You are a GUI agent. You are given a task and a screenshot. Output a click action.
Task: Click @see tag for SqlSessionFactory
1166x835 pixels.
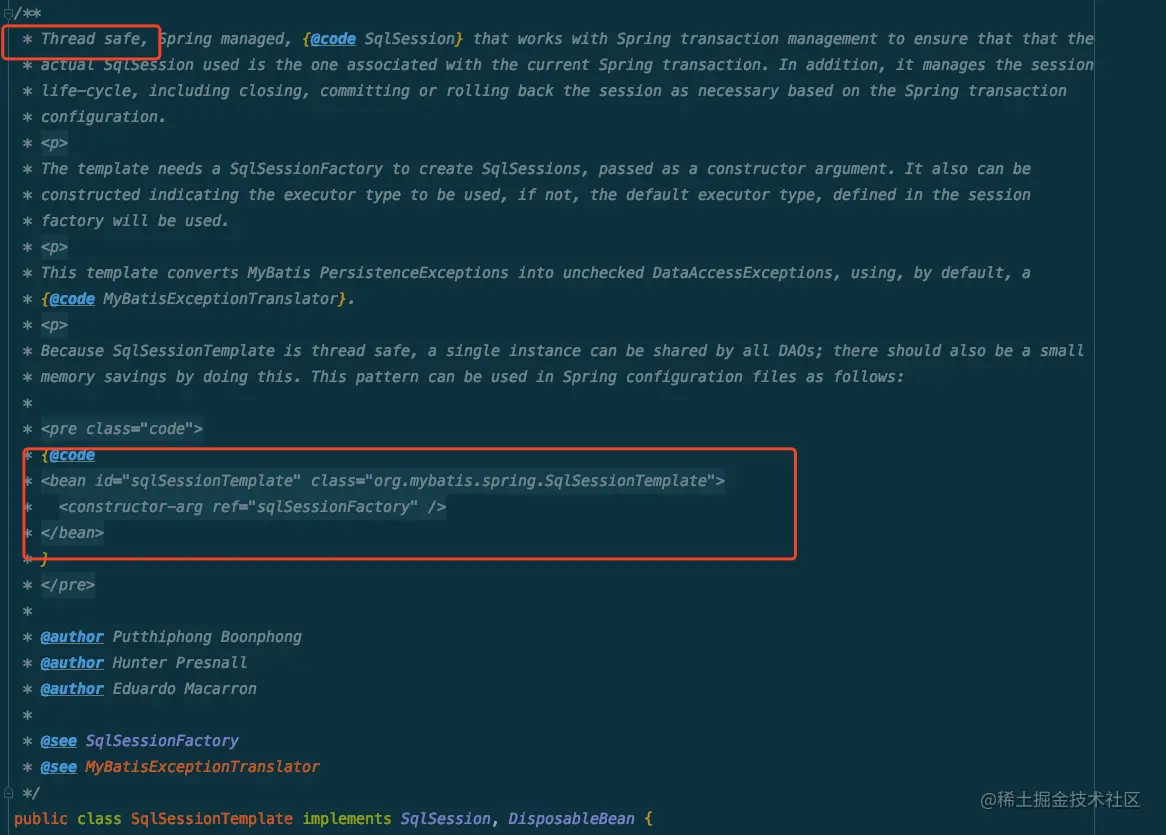(x=59, y=741)
